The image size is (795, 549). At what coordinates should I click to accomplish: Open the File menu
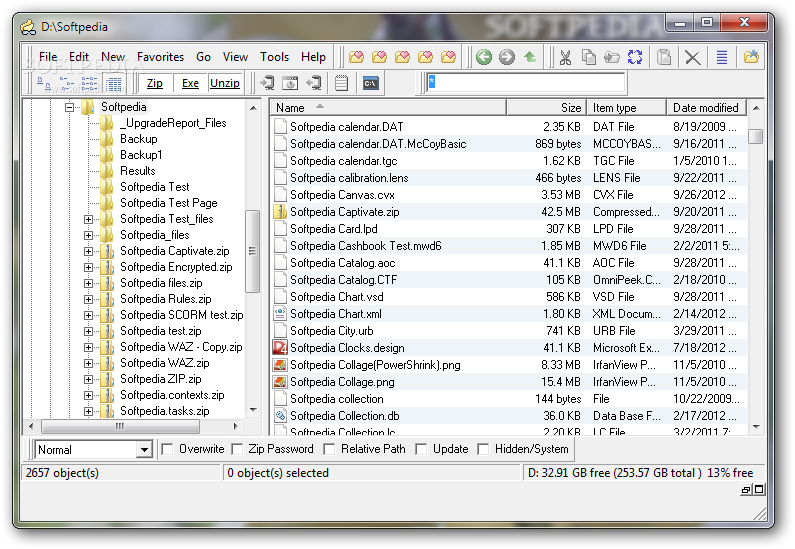click(x=48, y=57)
